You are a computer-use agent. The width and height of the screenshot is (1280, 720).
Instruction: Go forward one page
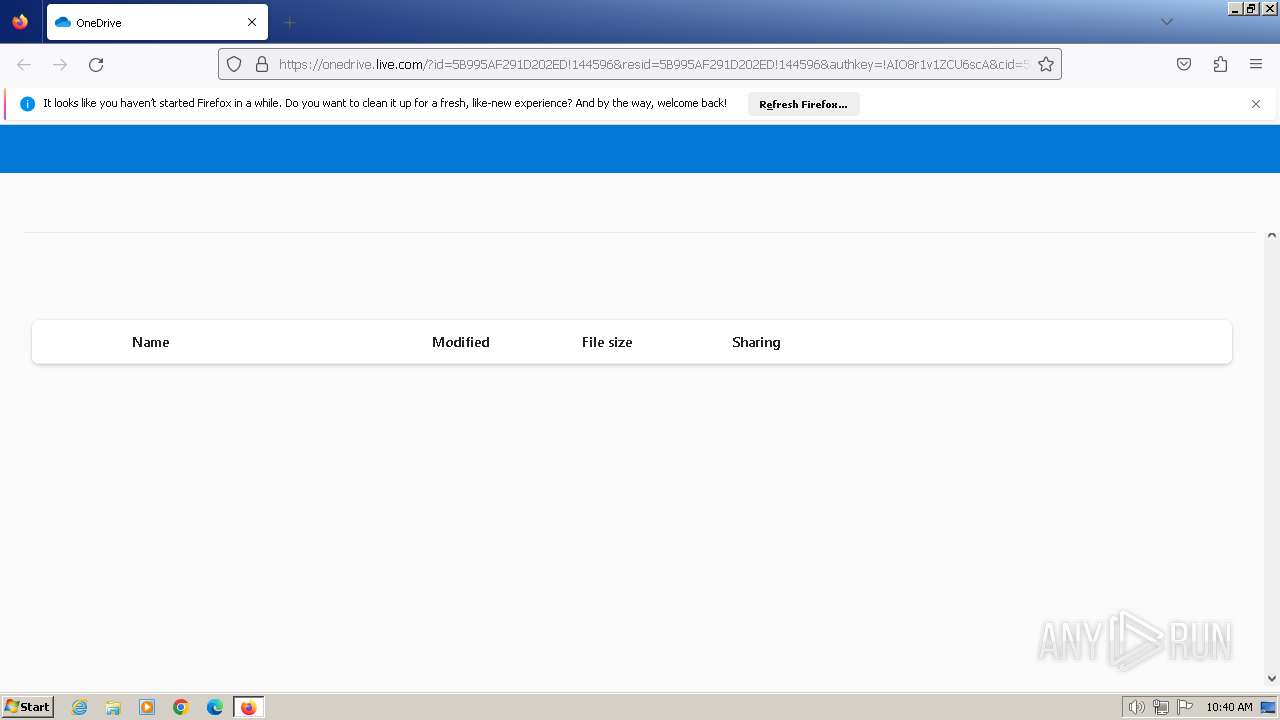(x=60, y=64)
